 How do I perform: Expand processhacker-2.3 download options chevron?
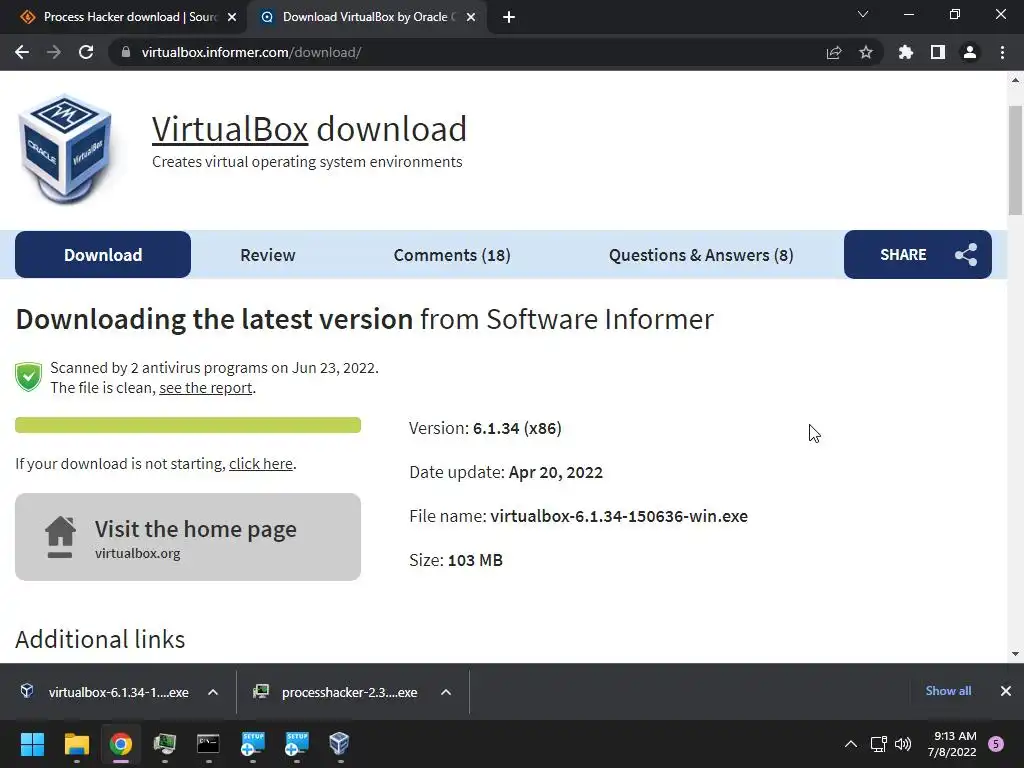(x=446, y=692)
